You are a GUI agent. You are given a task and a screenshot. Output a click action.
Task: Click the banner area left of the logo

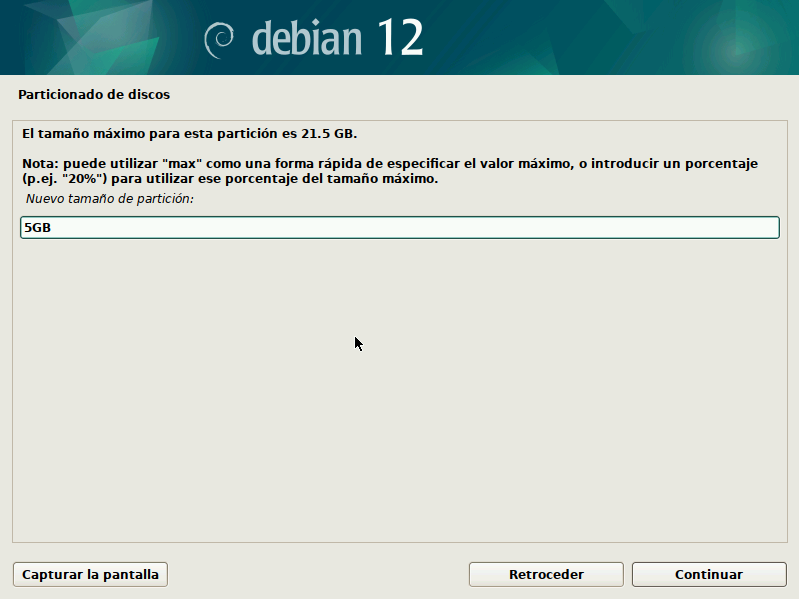click(x=100, y=38)
